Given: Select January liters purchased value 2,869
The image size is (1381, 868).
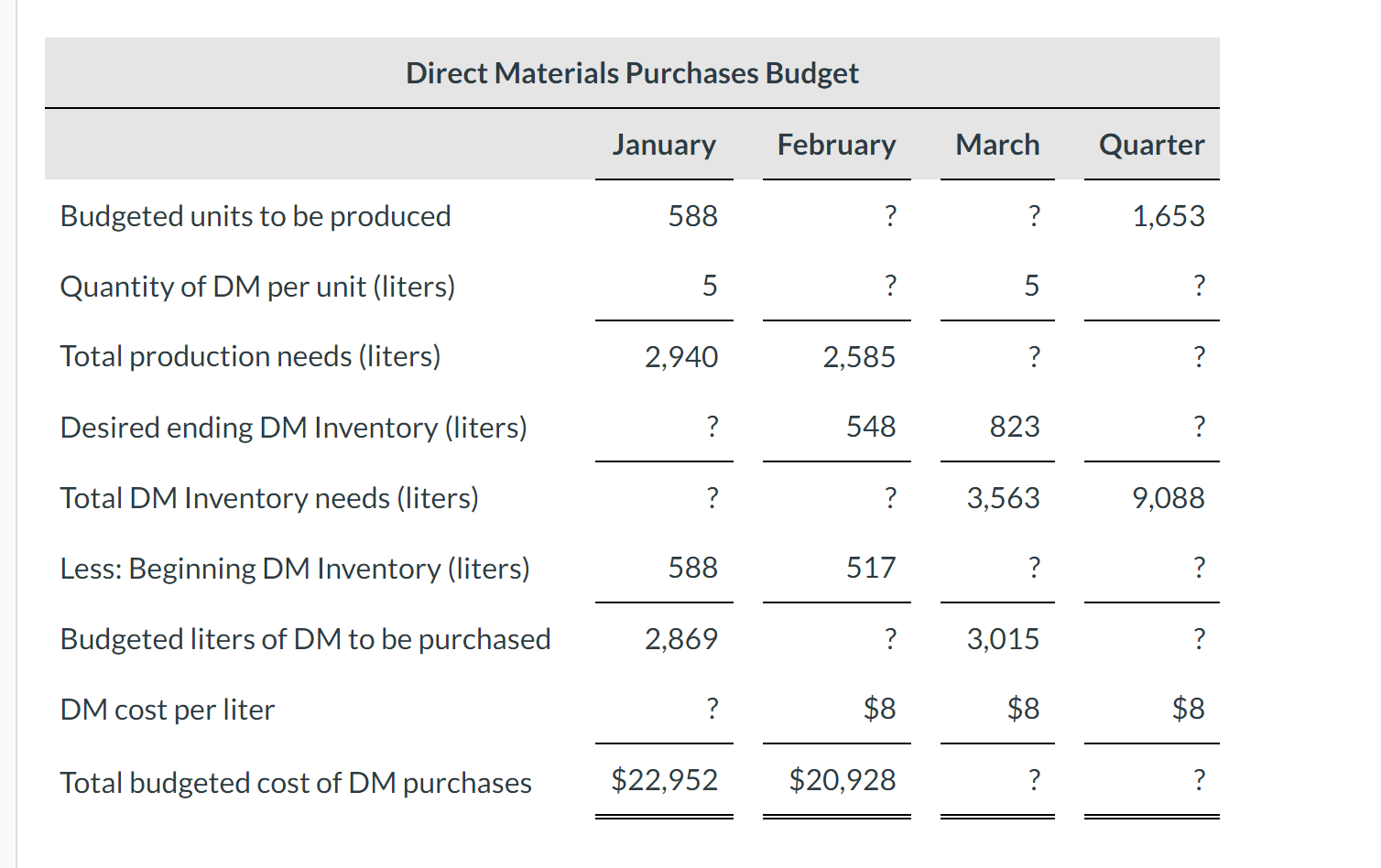Looking at the screenshot, I should pyautogui.click(x=681, y=639).
